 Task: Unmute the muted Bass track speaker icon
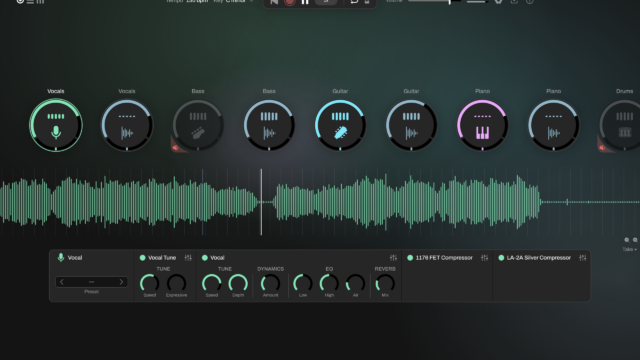point(176,147)
